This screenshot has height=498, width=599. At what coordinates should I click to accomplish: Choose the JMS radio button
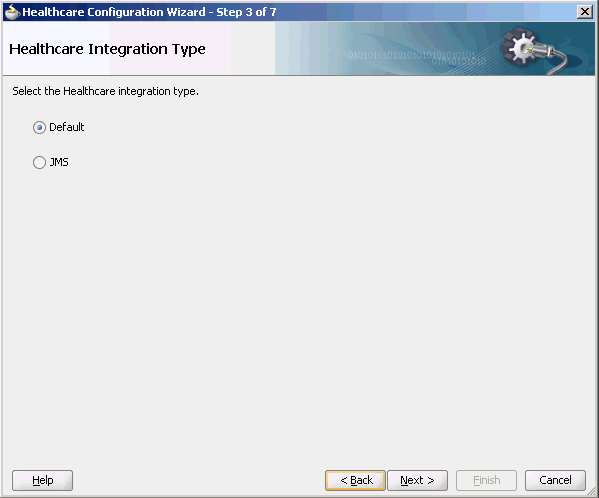[39, 162]
